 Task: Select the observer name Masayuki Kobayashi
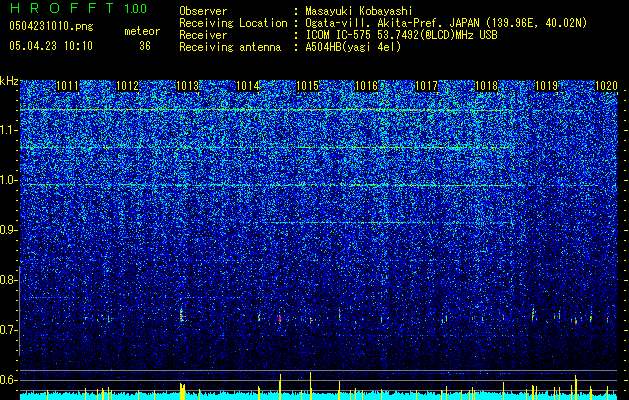[359, 11]
